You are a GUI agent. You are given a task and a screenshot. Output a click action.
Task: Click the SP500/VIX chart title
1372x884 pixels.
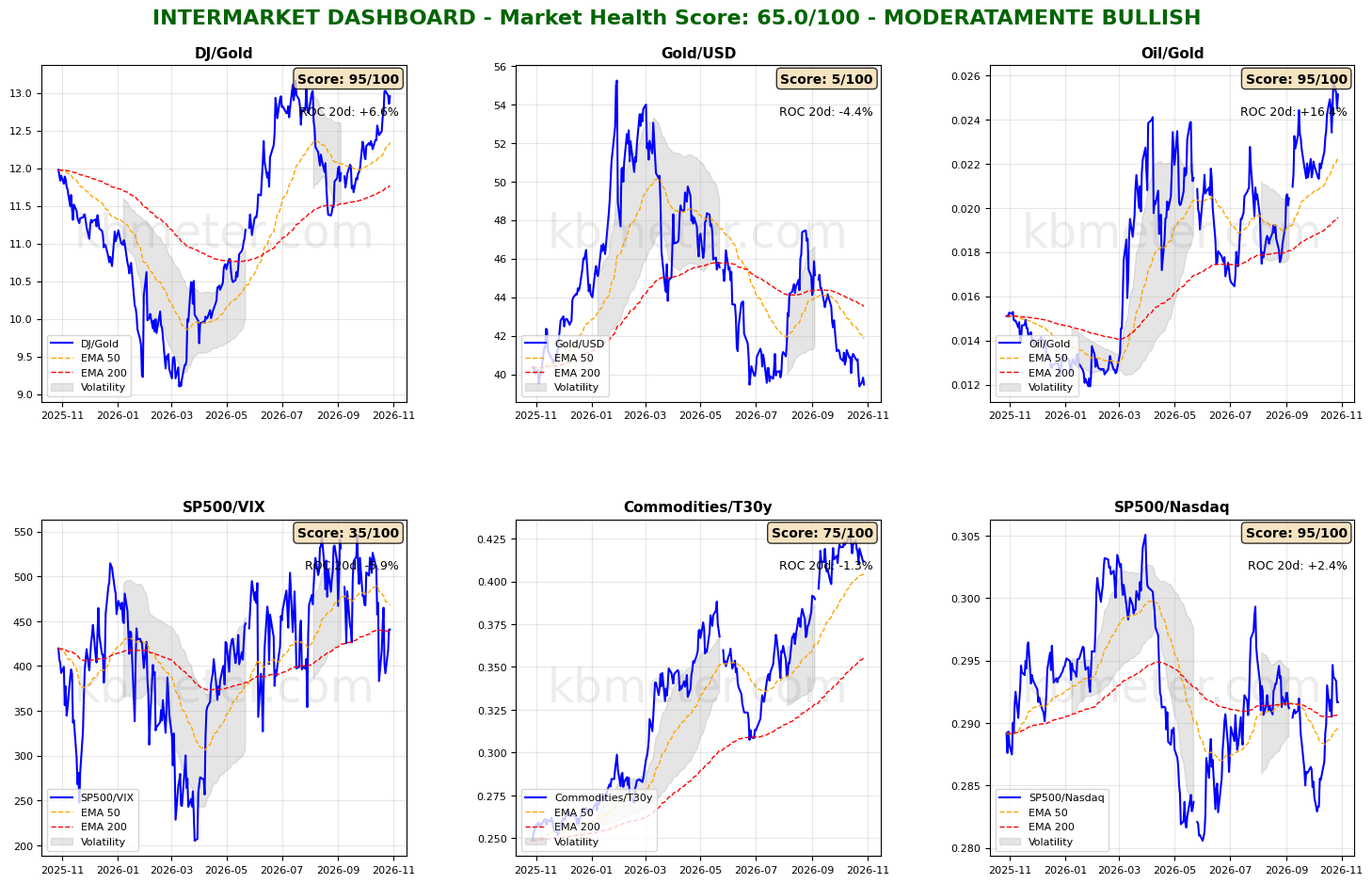pos(224,507)
